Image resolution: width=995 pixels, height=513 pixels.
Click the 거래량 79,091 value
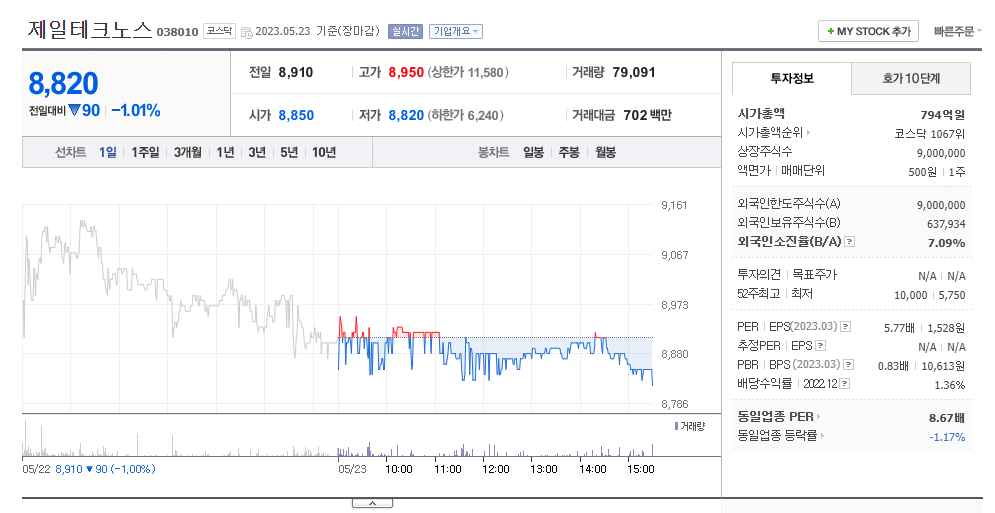pyautogui.click(x=634, y=72)
